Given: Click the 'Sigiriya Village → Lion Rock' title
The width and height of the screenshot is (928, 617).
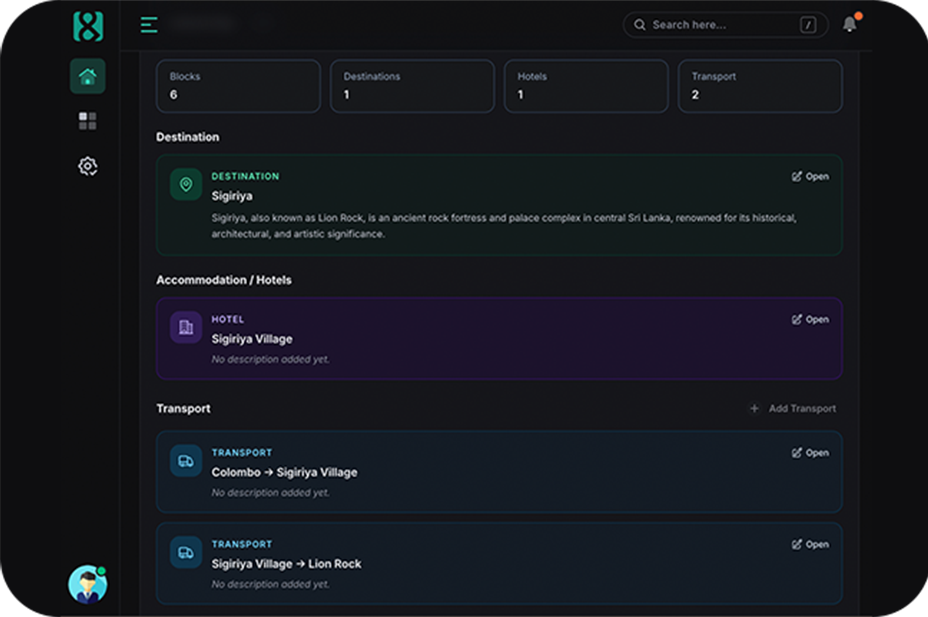Looking at the screenshot, I should click(286, 564).
